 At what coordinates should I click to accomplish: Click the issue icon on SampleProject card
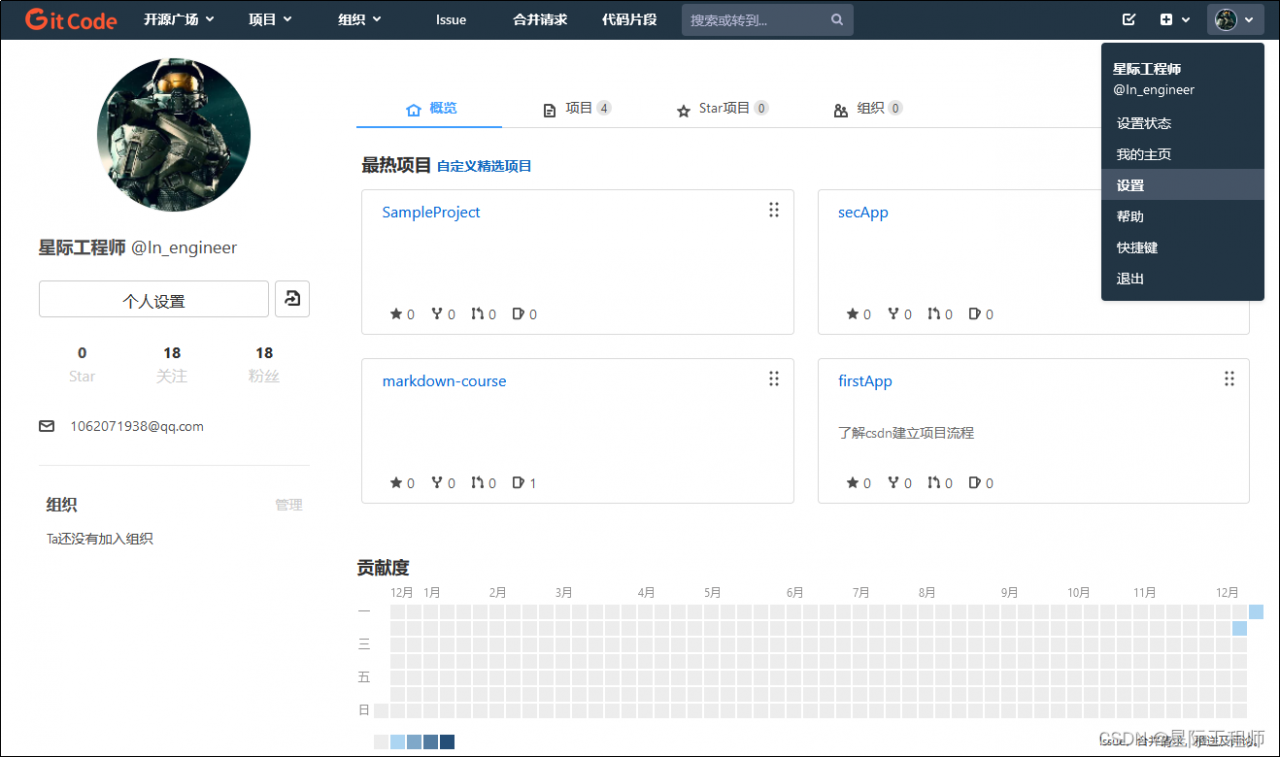click(518, 314)
